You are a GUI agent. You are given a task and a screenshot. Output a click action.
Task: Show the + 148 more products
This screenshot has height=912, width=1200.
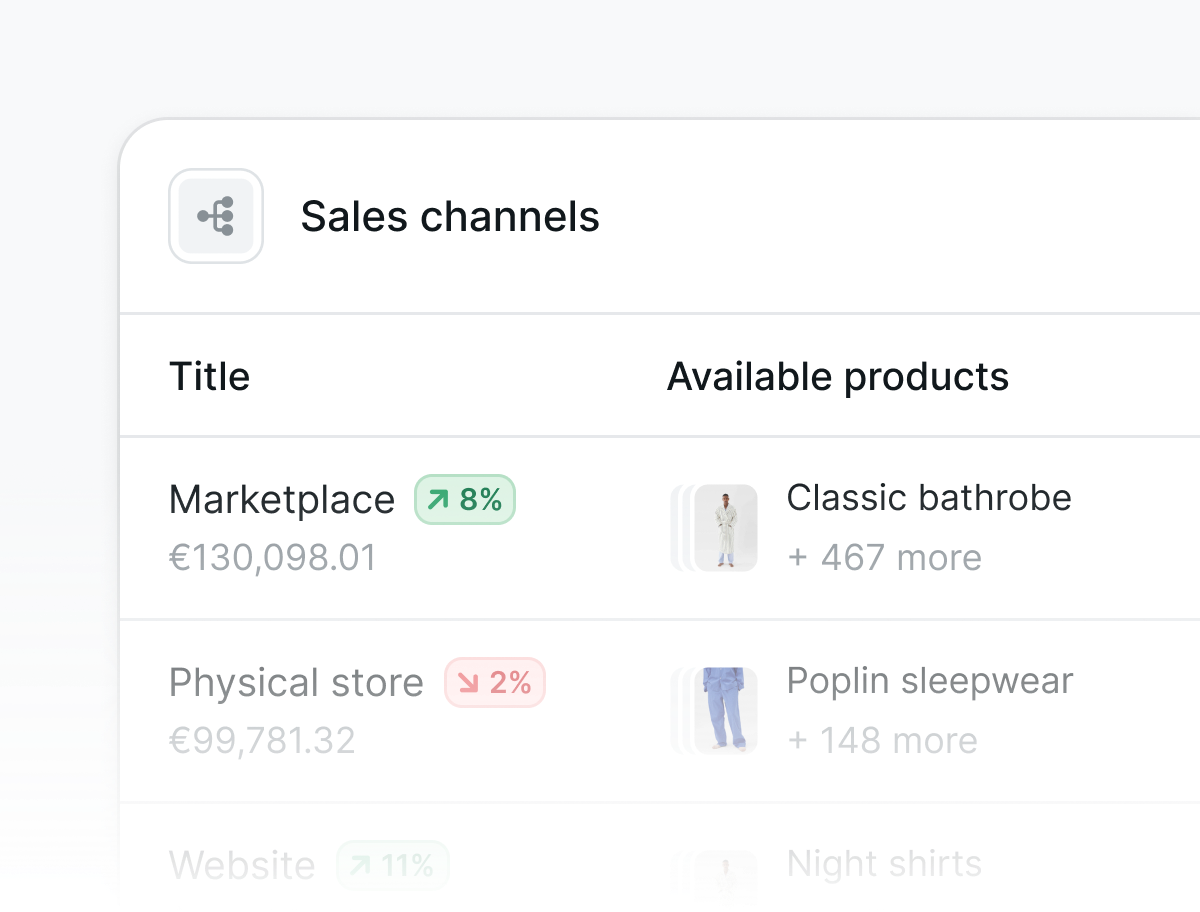pos(882,740)
